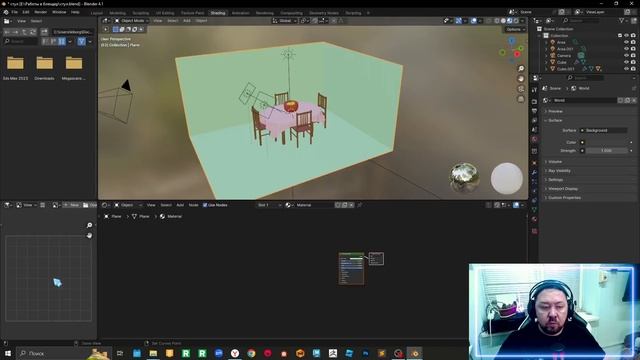Image resolution: width=640 pixels, height=360 pixels.
Task: Open Chrome from the Windows taskbar
Action: (251, 353)
